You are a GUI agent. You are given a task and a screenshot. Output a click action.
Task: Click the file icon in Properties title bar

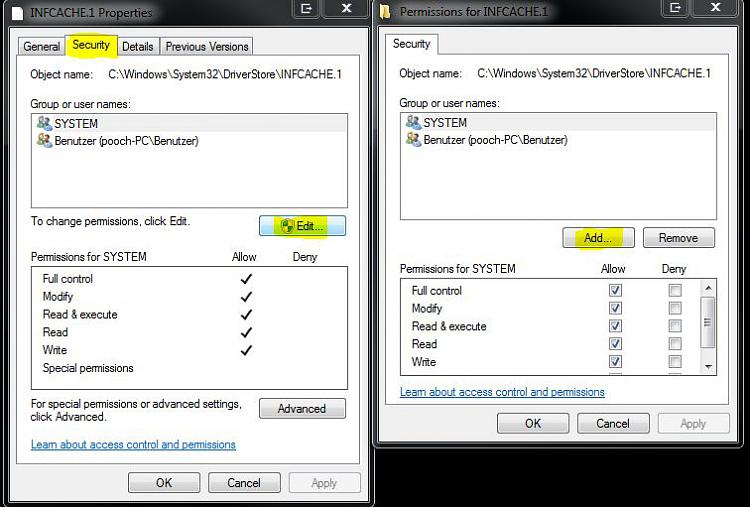18,12
